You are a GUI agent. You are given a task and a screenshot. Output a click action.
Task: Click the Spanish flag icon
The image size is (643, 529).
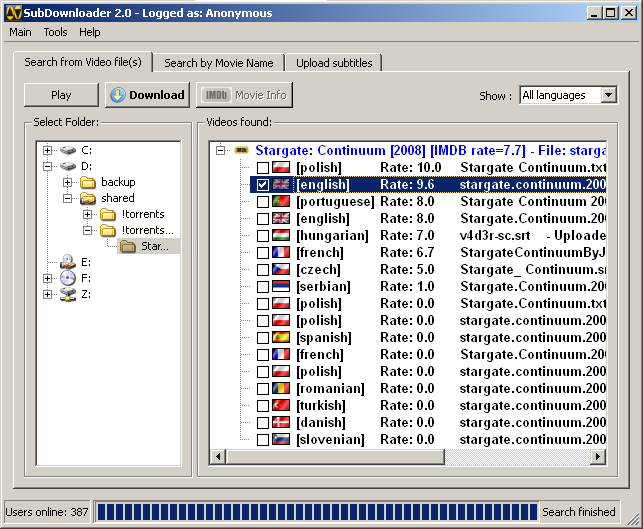coord(281,337)
